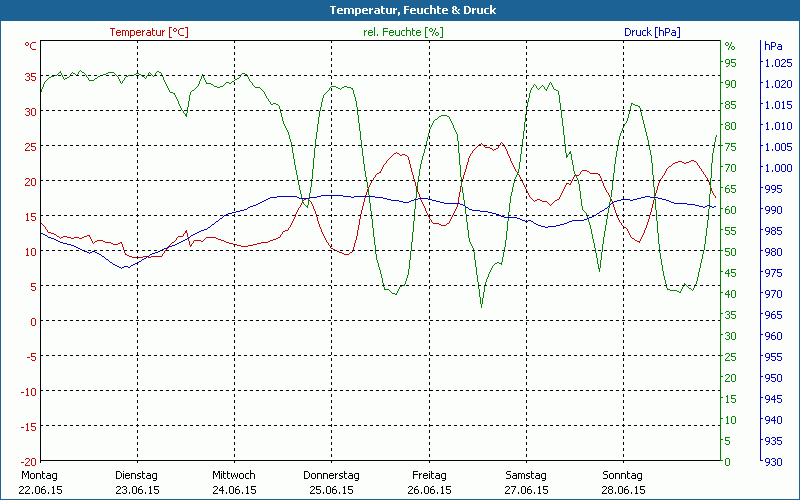Click the red '0' temperature axis value

coord(34,322)
